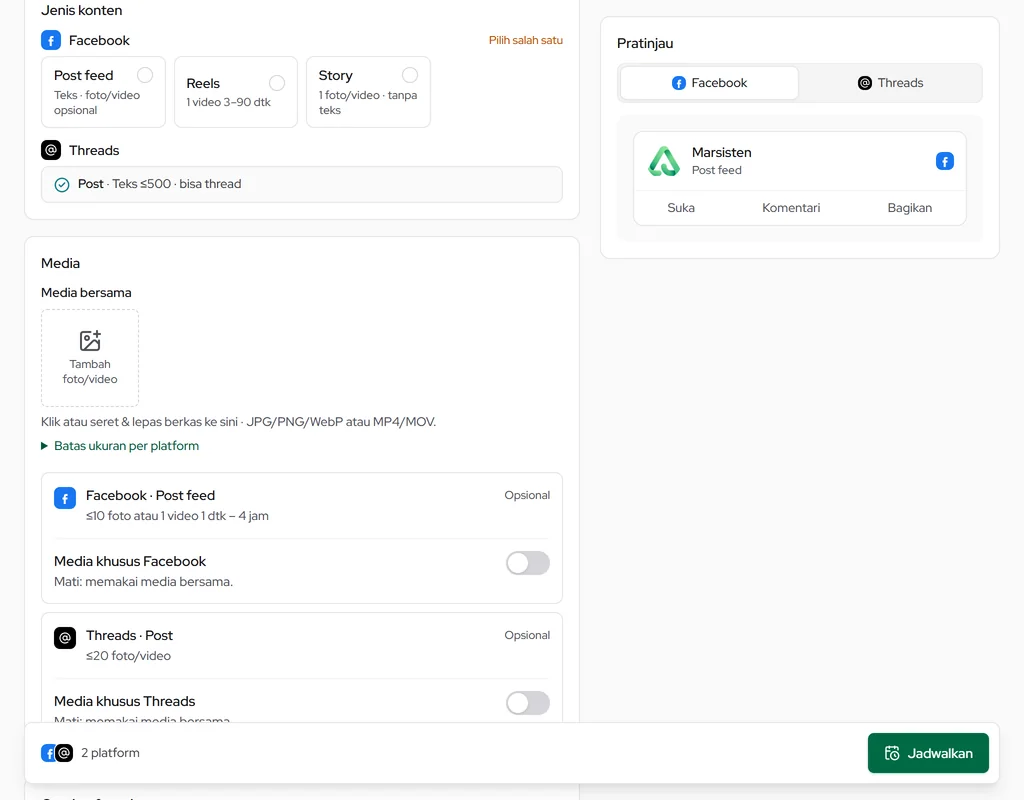1024x800 pixels.
Task: Click the Facebook icon in Jenis konten
Action: click(51, 40)
